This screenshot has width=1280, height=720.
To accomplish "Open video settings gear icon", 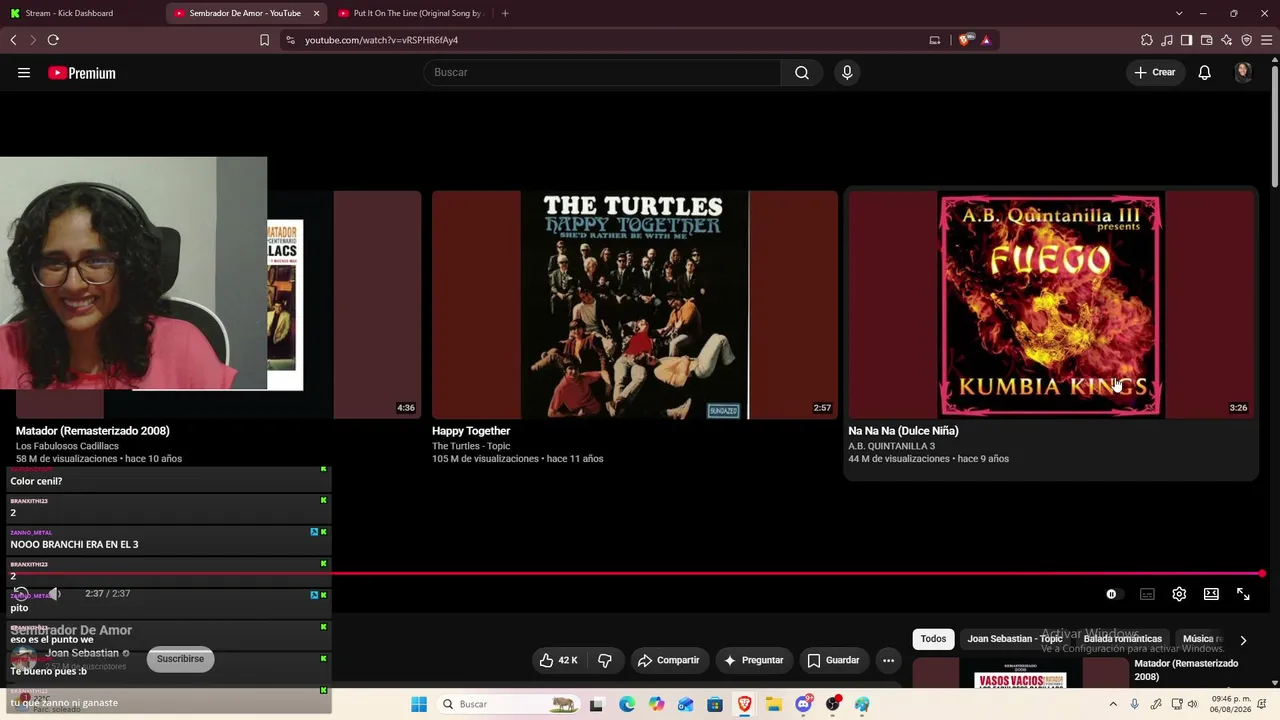I will click(1179, 594).
